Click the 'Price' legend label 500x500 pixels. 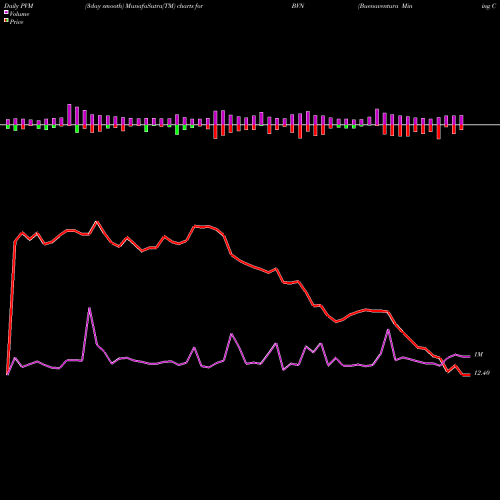(x=16, y=22)
